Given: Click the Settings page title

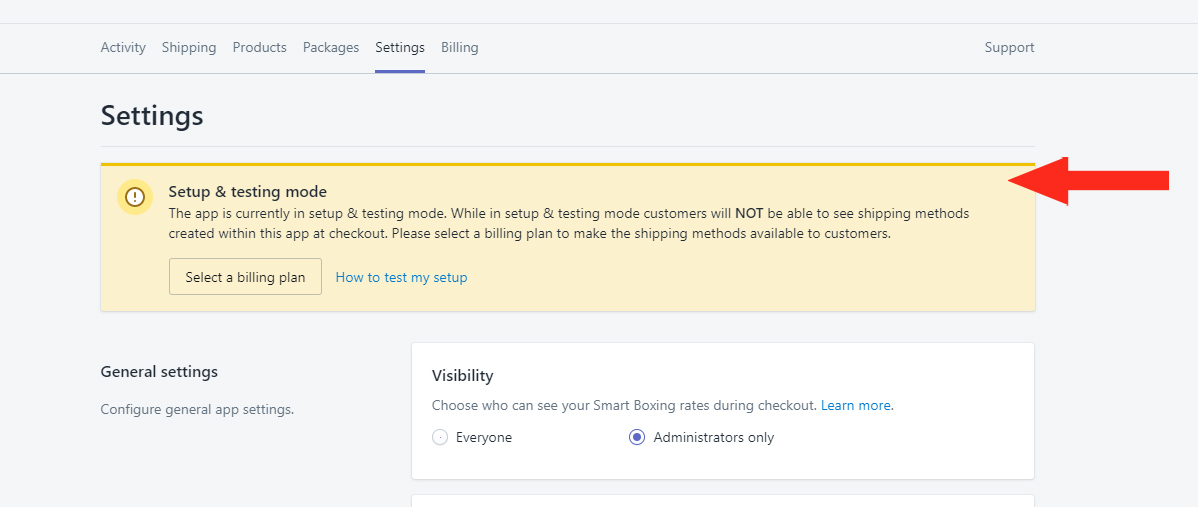Looking at the screenshot, I should coord(152,115).
